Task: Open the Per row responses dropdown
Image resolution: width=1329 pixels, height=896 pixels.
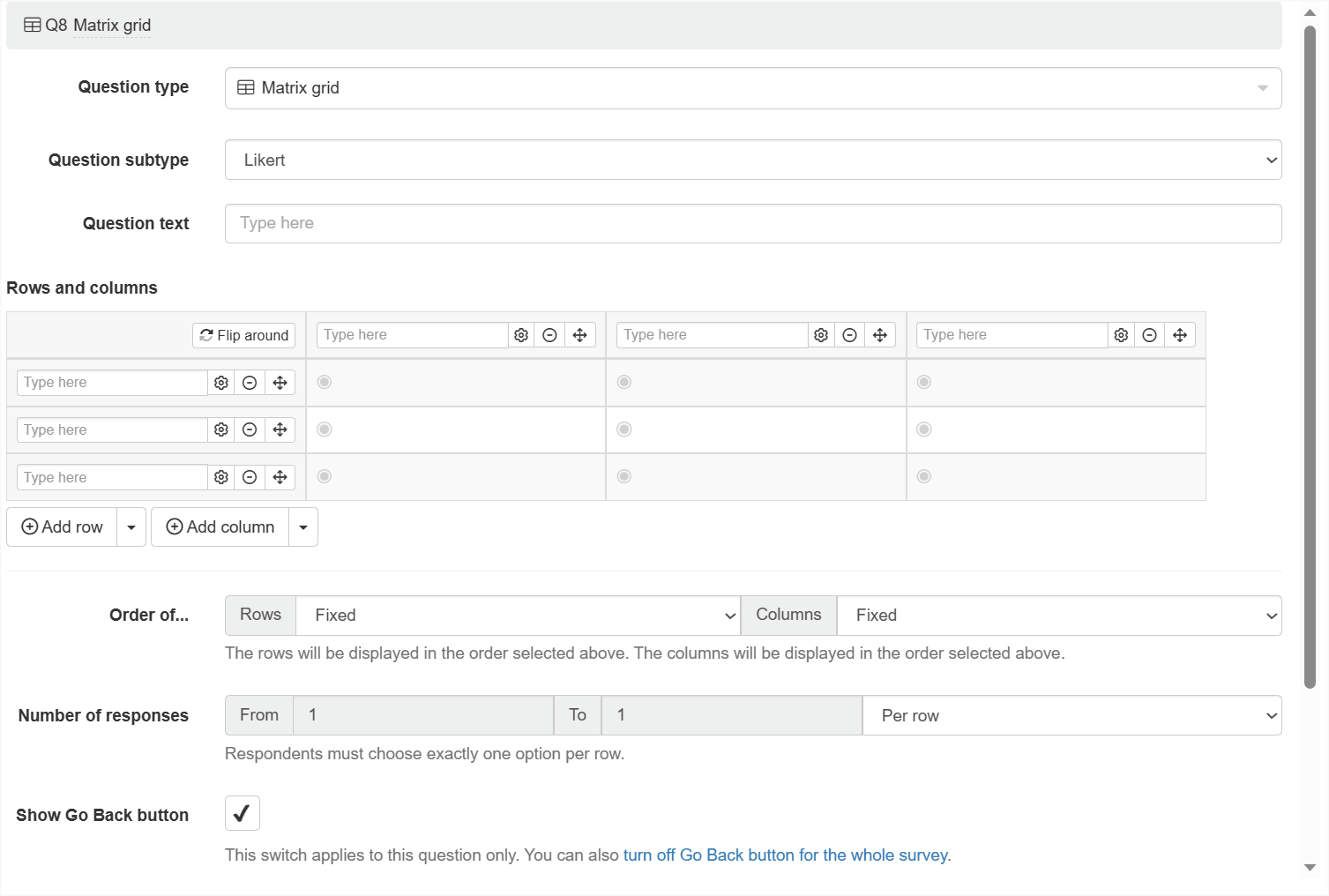Action: click(x=1072, y=715)
